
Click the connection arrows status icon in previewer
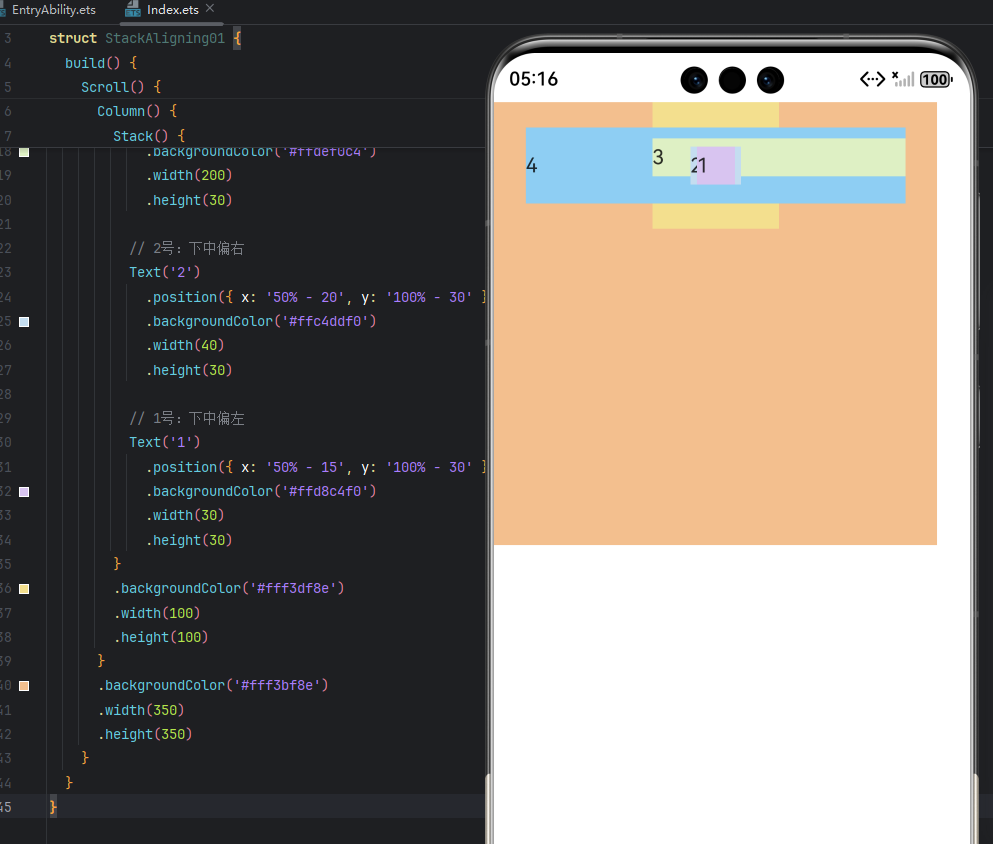pyautogui.click(x=872, y=79)
